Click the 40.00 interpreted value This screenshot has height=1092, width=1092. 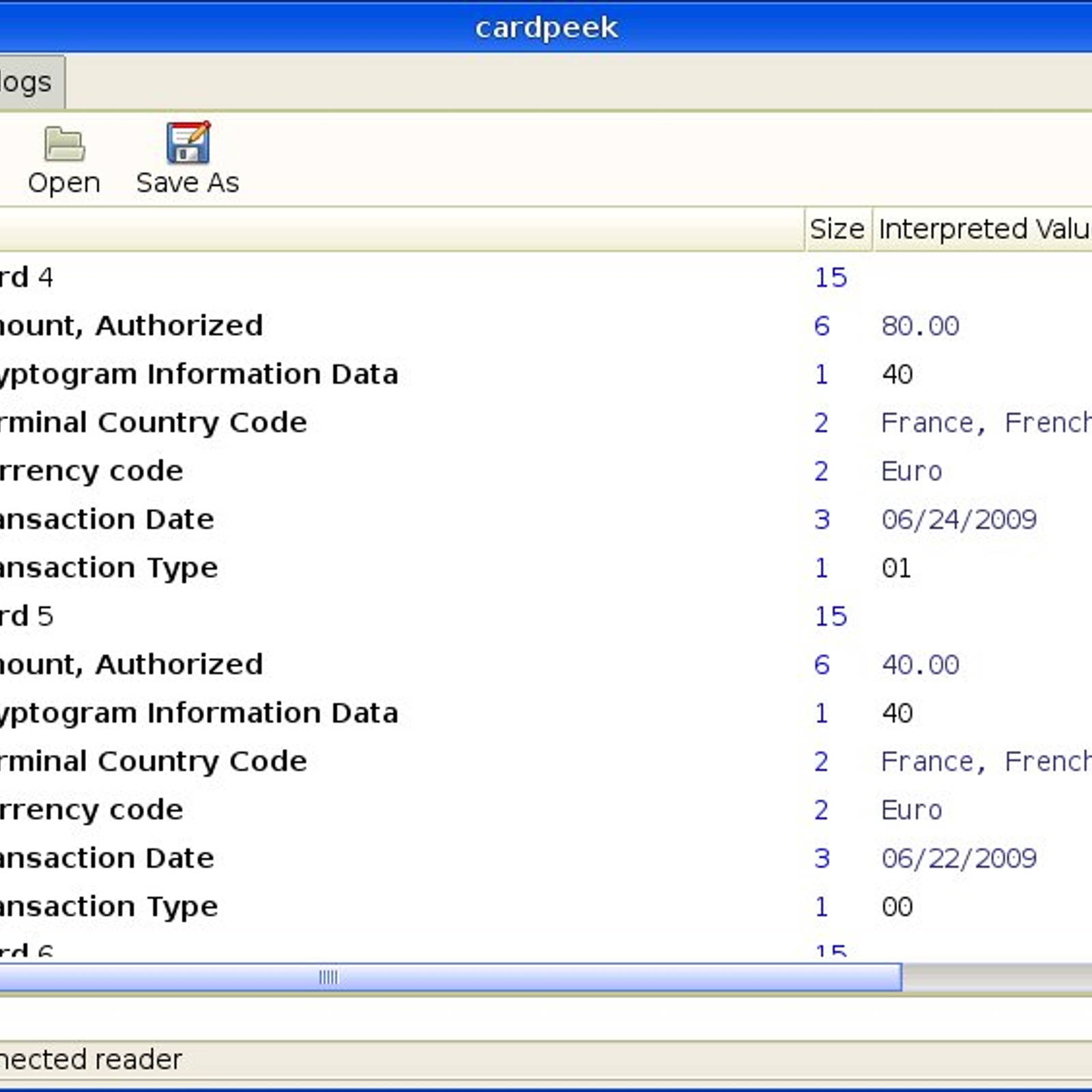[920, 665]
